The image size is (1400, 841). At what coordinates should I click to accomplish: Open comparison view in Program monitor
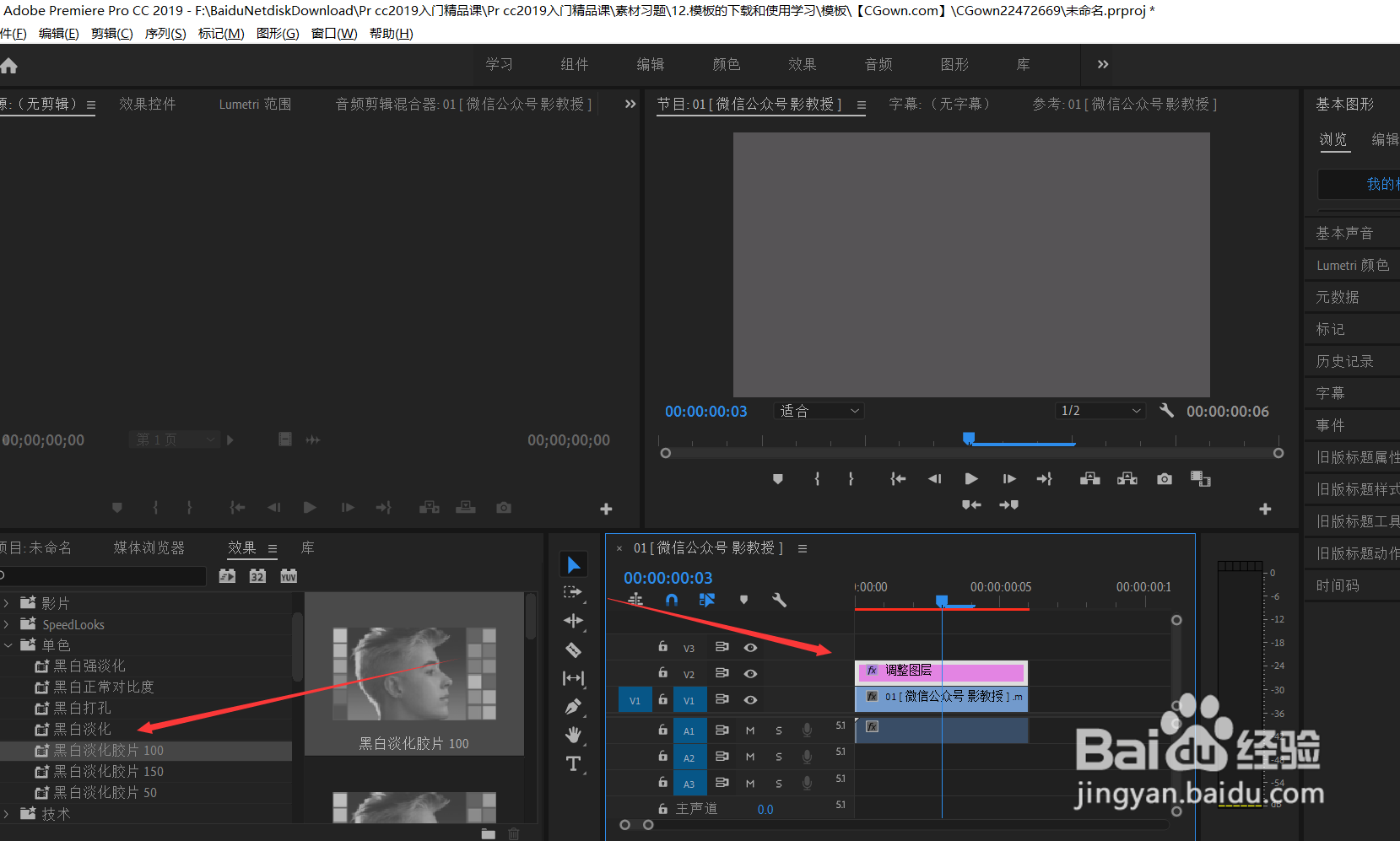(1201, 479)
